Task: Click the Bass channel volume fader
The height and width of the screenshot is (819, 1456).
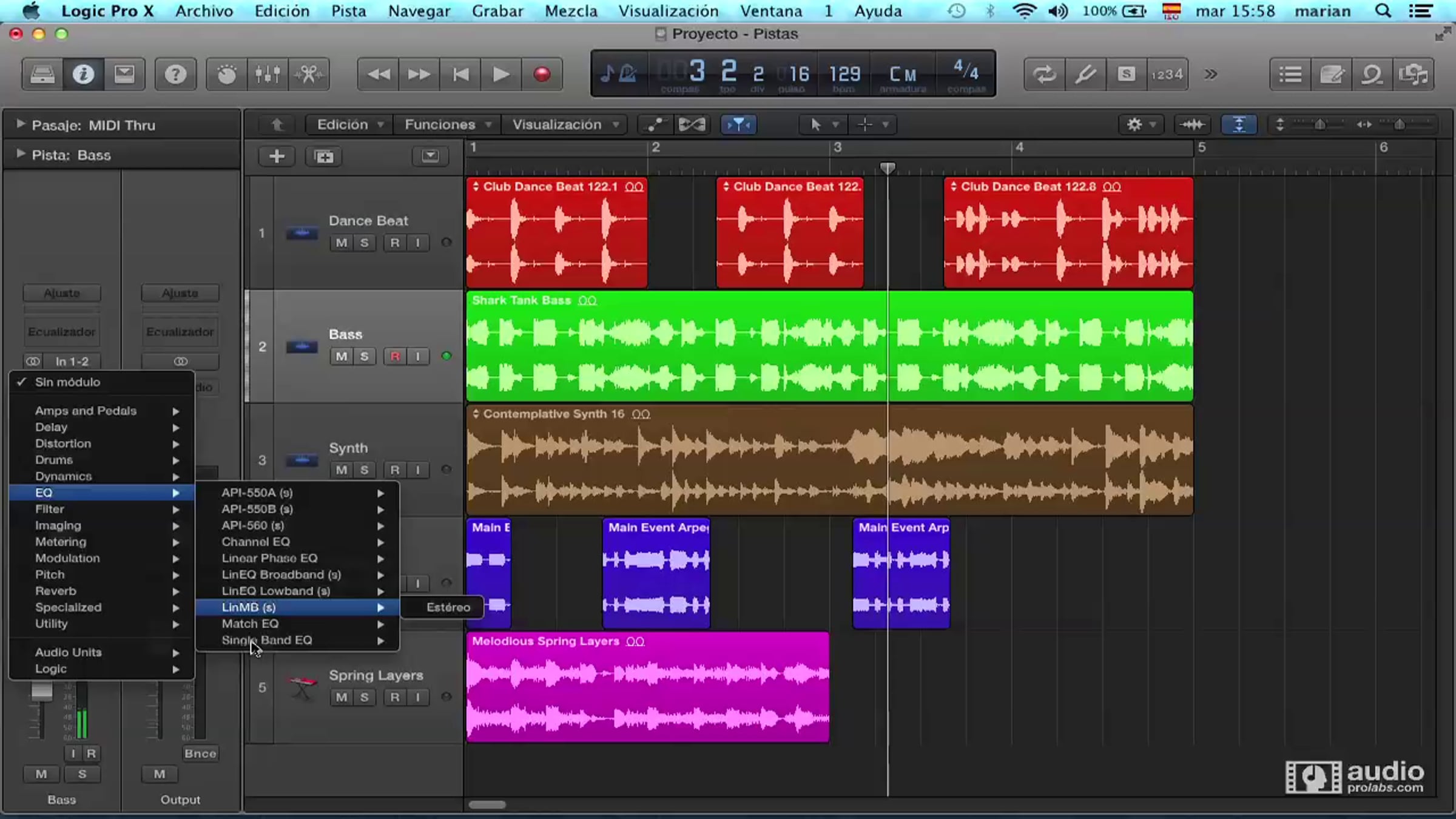Action: (41, 691)
